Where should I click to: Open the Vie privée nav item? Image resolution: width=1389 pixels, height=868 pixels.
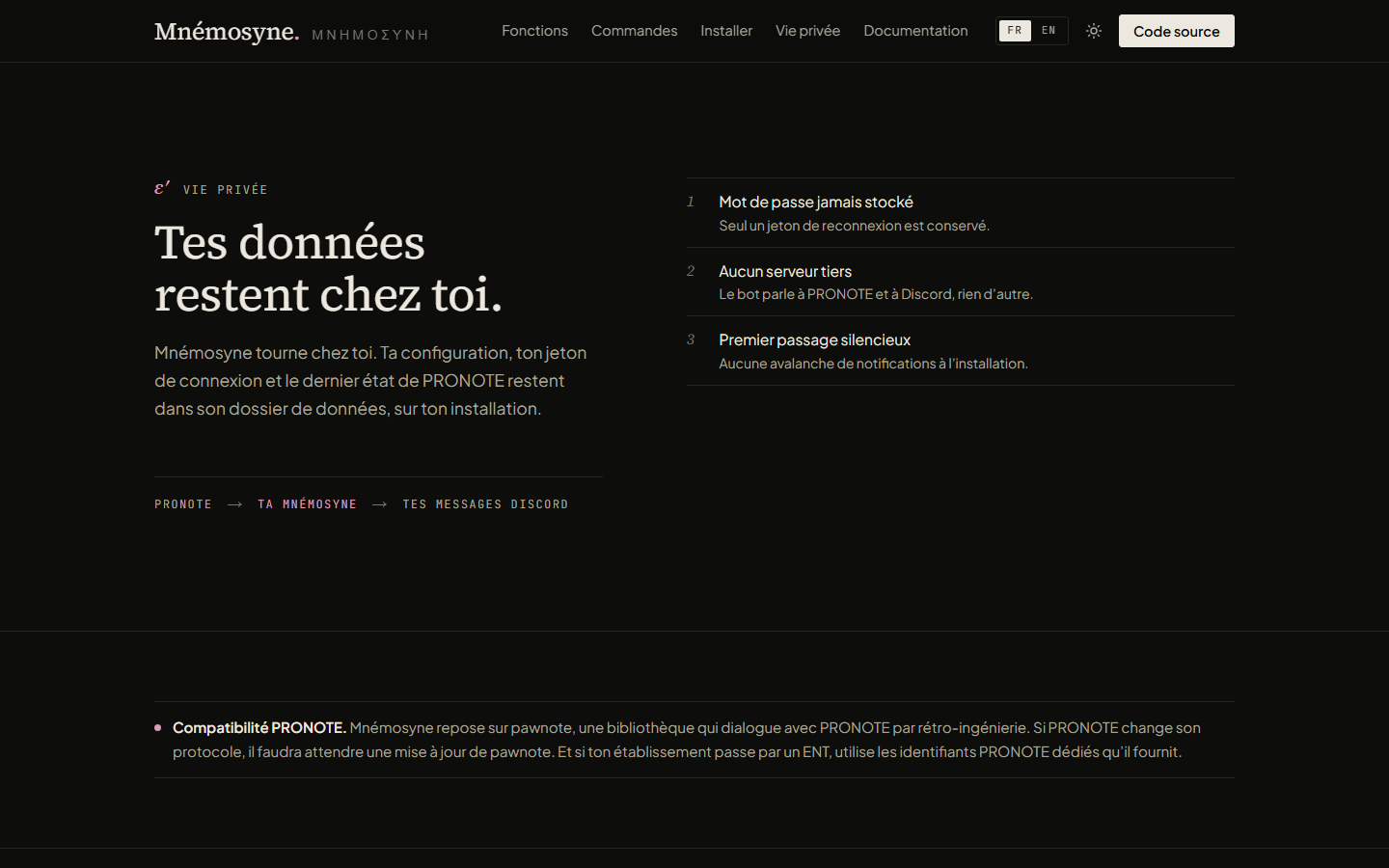pyautogui.click(x=807, y=31)
